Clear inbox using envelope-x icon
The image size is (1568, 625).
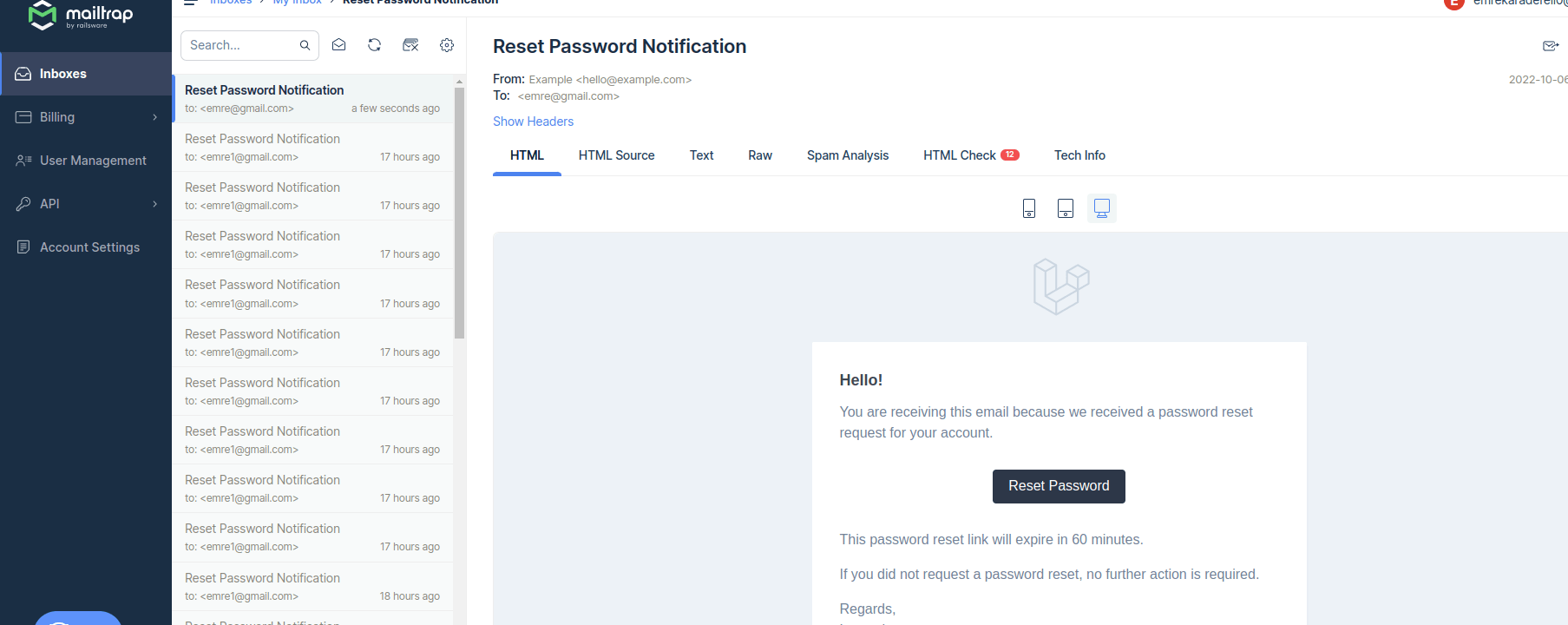point(410,45)
